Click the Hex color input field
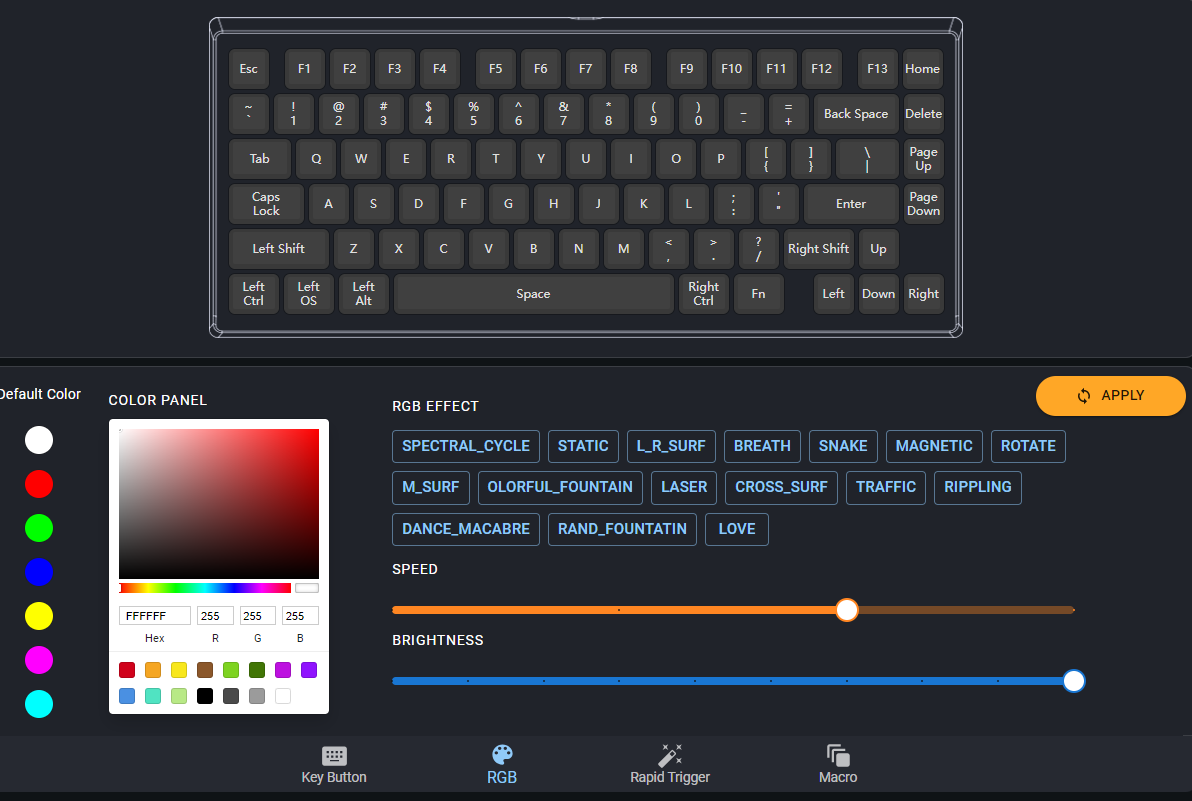The height and width of the screenshot is (801, 1192). coord(155,616)
